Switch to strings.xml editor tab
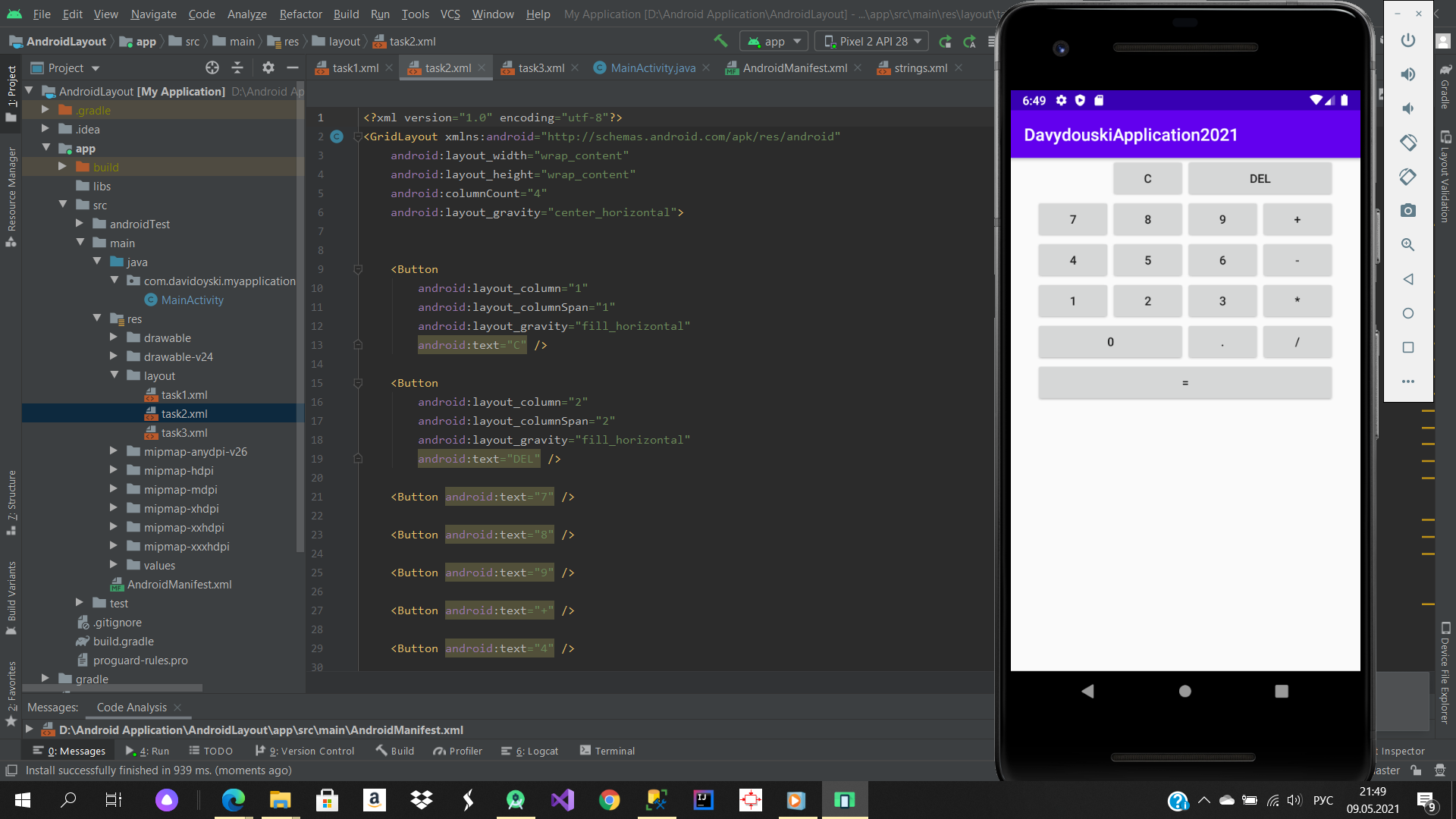 click(x=920, y=67)
